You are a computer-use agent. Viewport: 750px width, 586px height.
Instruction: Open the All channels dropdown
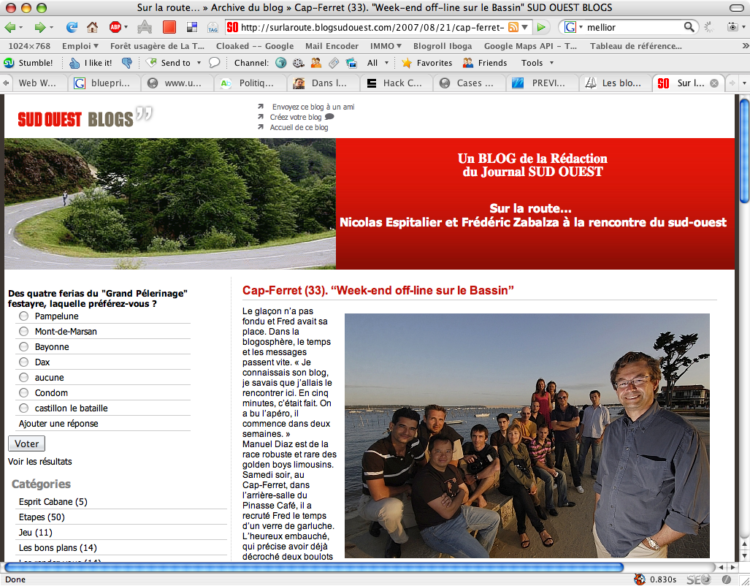click(x=378, y=63)
